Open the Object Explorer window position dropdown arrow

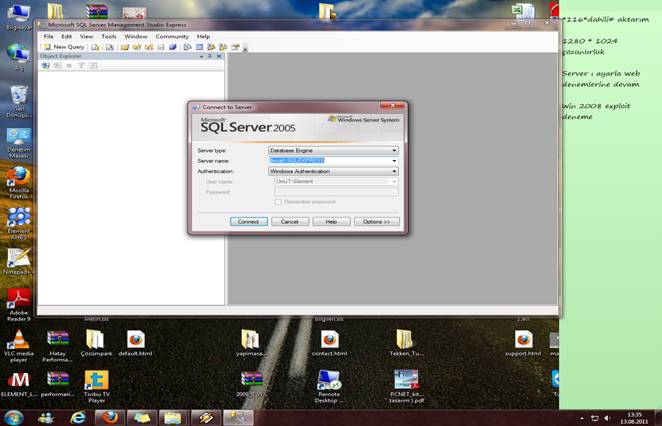(201, 56)
